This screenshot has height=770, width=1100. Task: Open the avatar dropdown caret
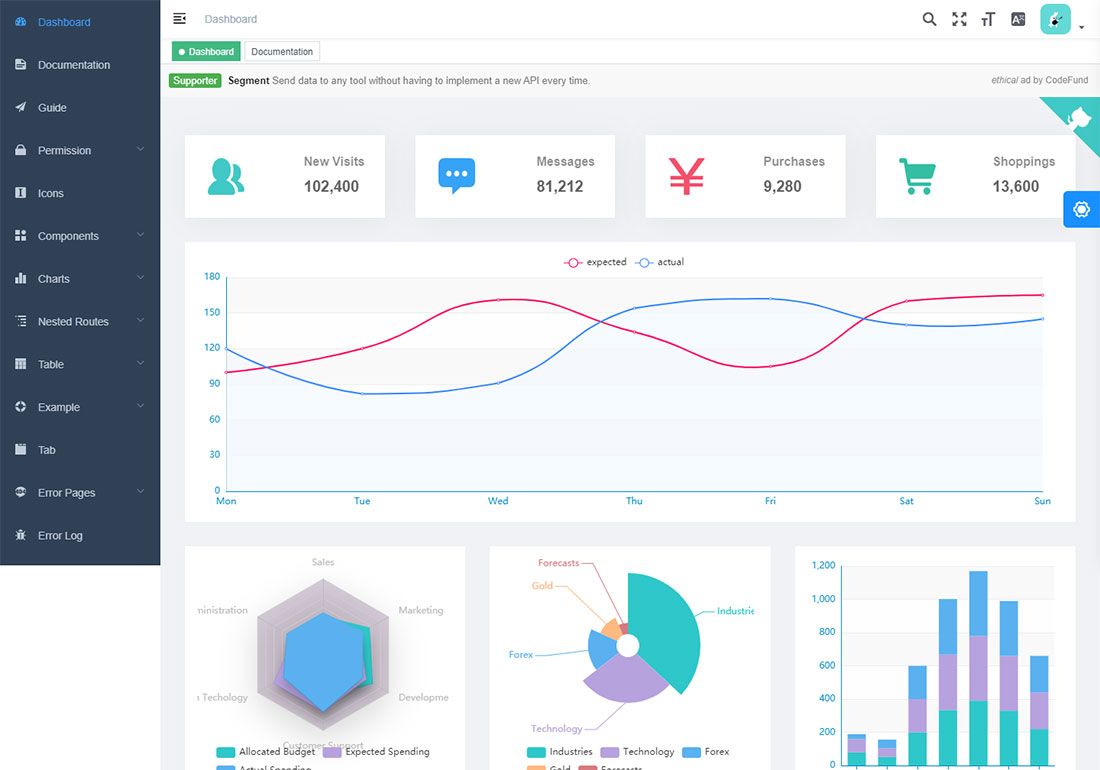click(x=1082, y=27)
